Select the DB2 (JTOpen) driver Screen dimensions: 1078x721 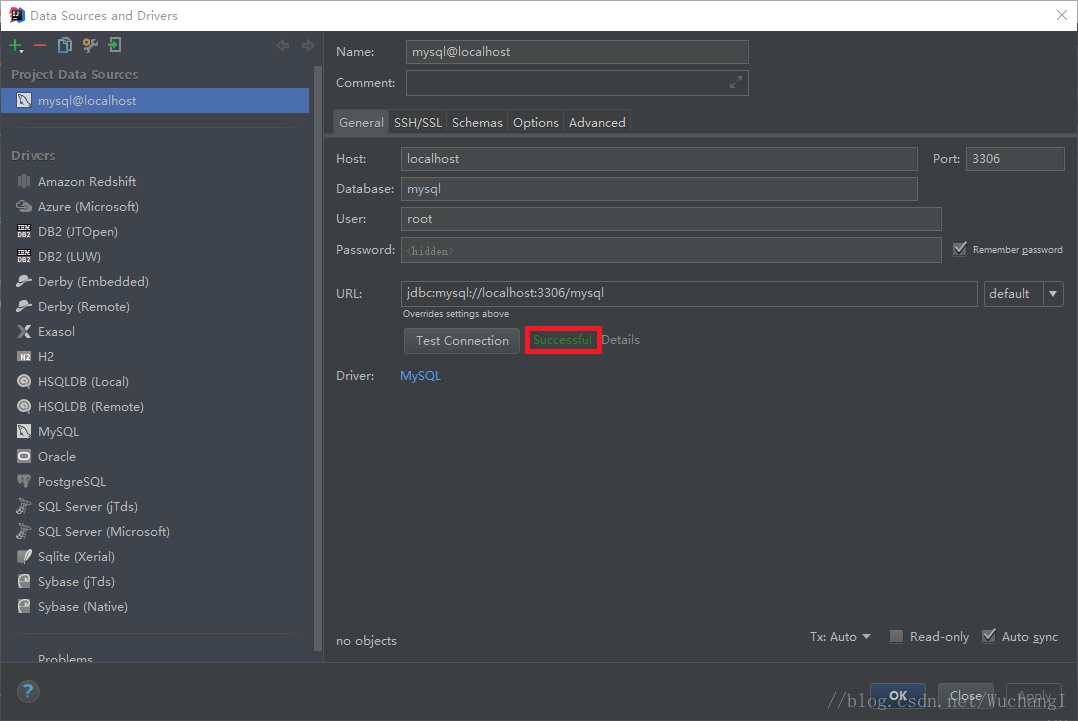78,232
